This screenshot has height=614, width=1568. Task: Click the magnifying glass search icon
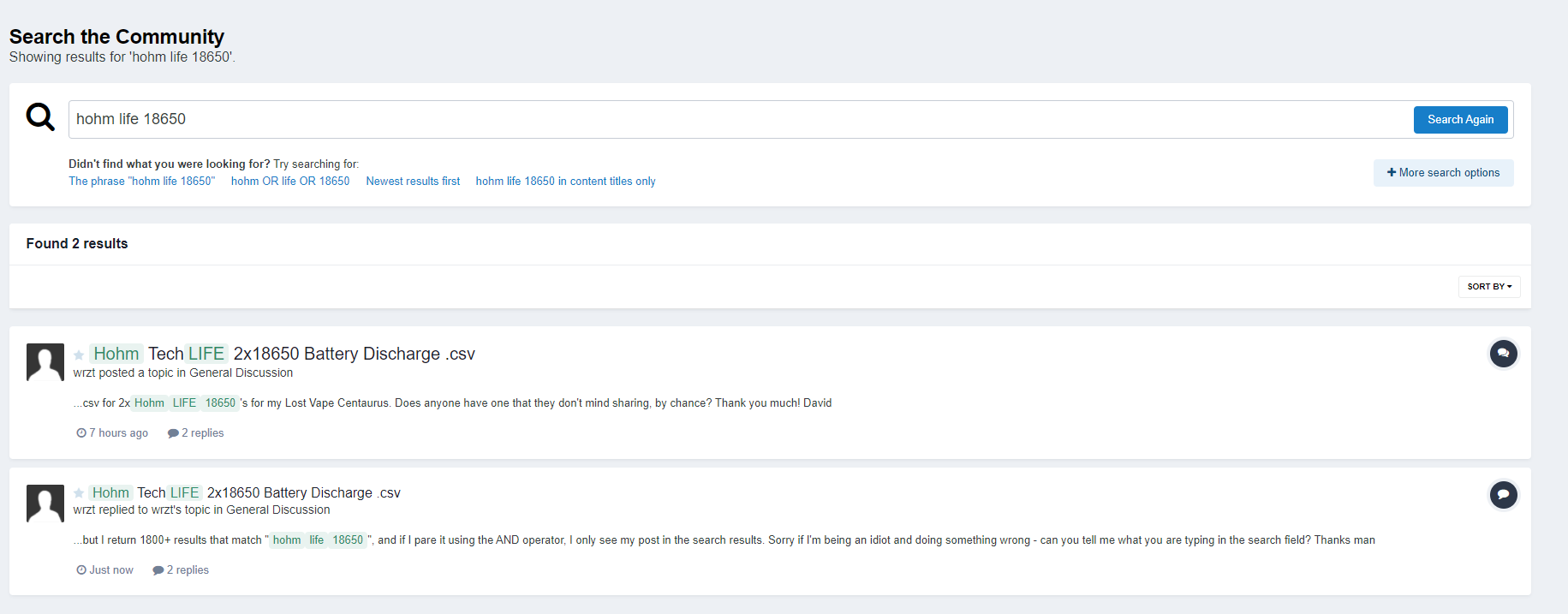coord(40,116)
